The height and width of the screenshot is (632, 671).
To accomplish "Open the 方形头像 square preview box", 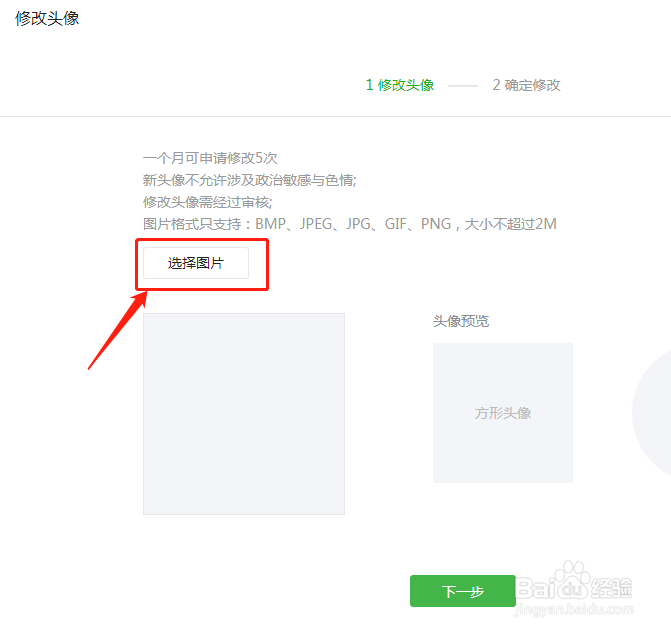I will [503, 413].
